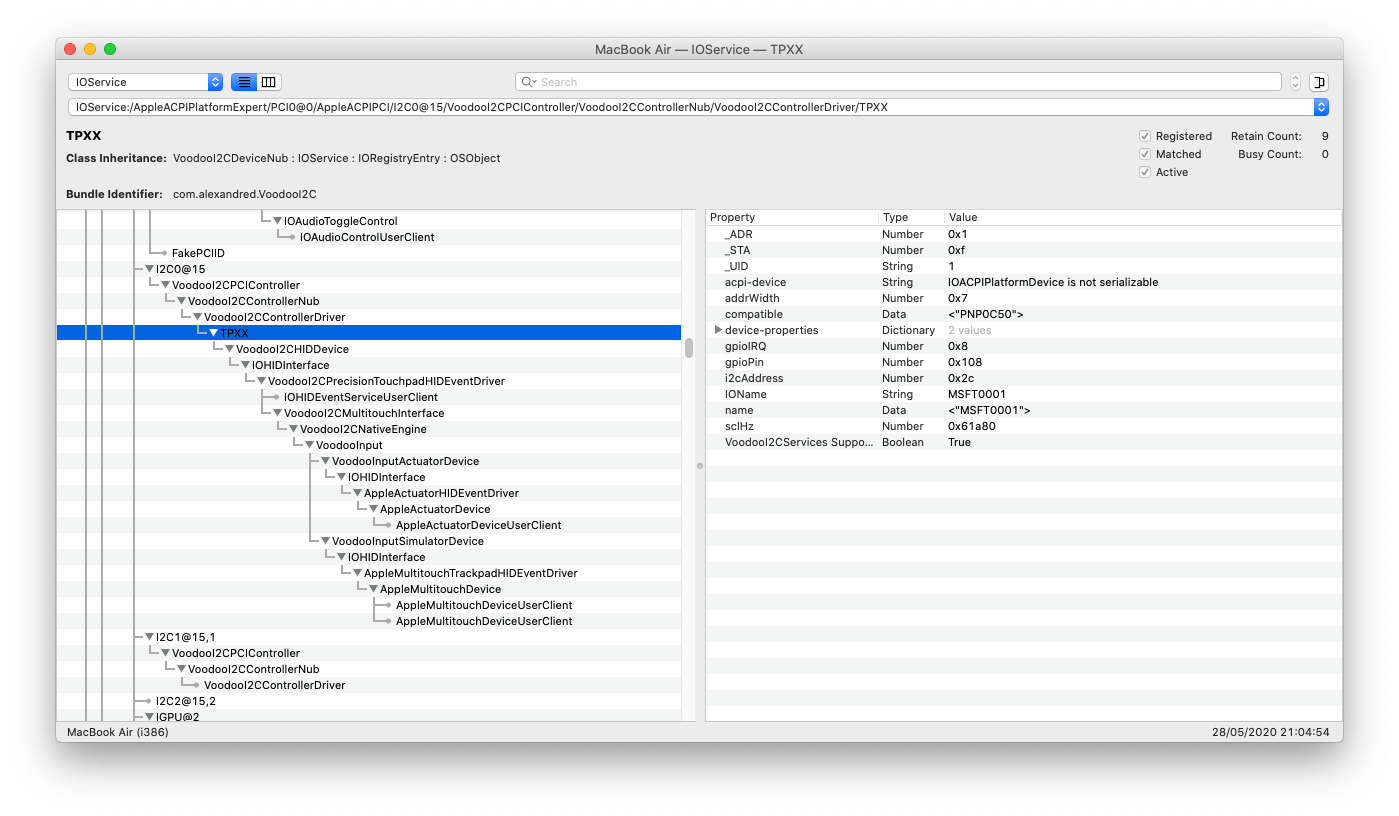Image resolution: width=1399 pixels, height=816 pixels.
Task: Click the <"MSFT0001"> name value
Action: (989, 410)
